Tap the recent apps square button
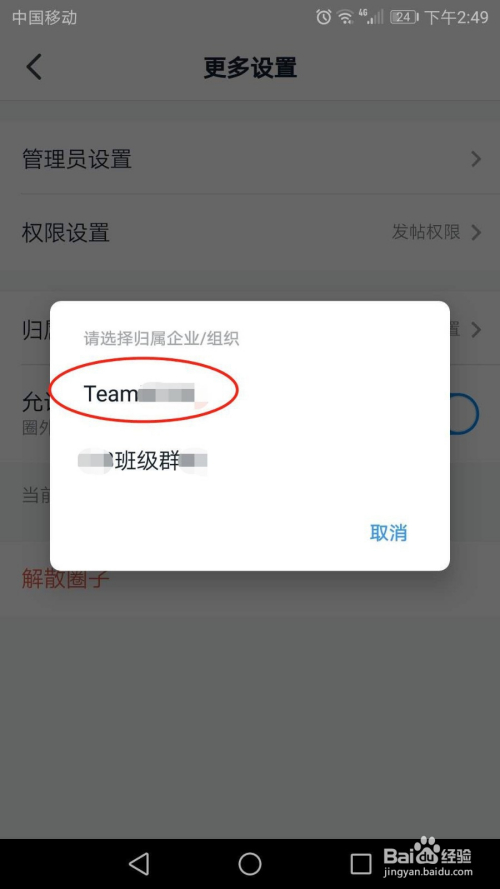 click(x=361, y=864)
